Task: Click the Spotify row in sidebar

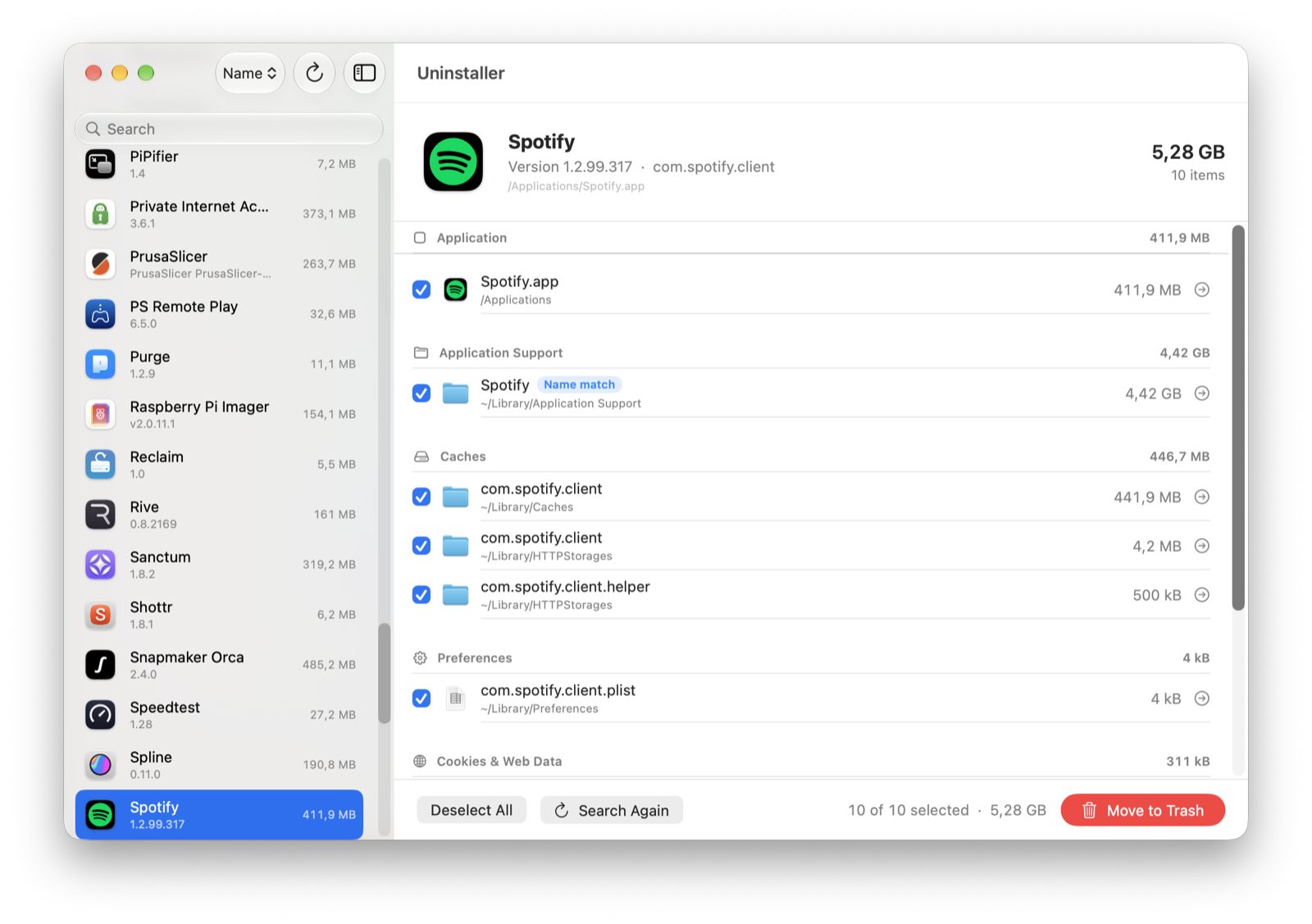Action: coord(219,814)
